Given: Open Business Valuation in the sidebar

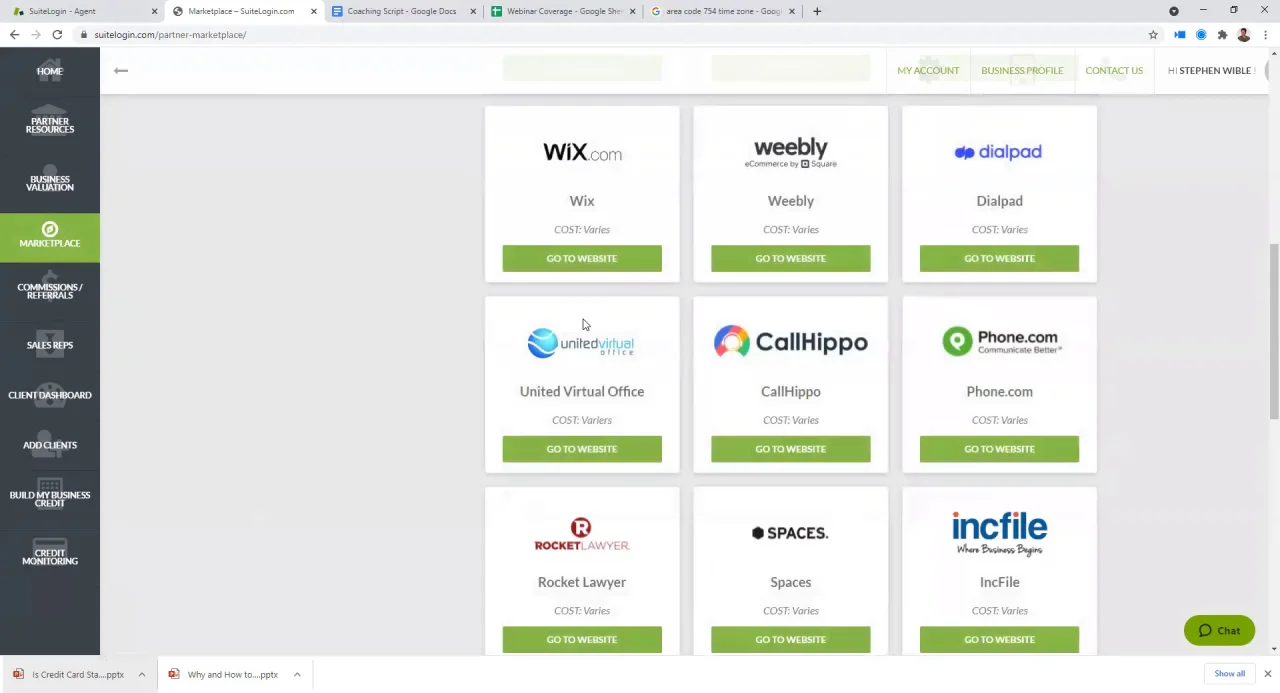Looking at the screenshot, I should [x=50, y=183].
